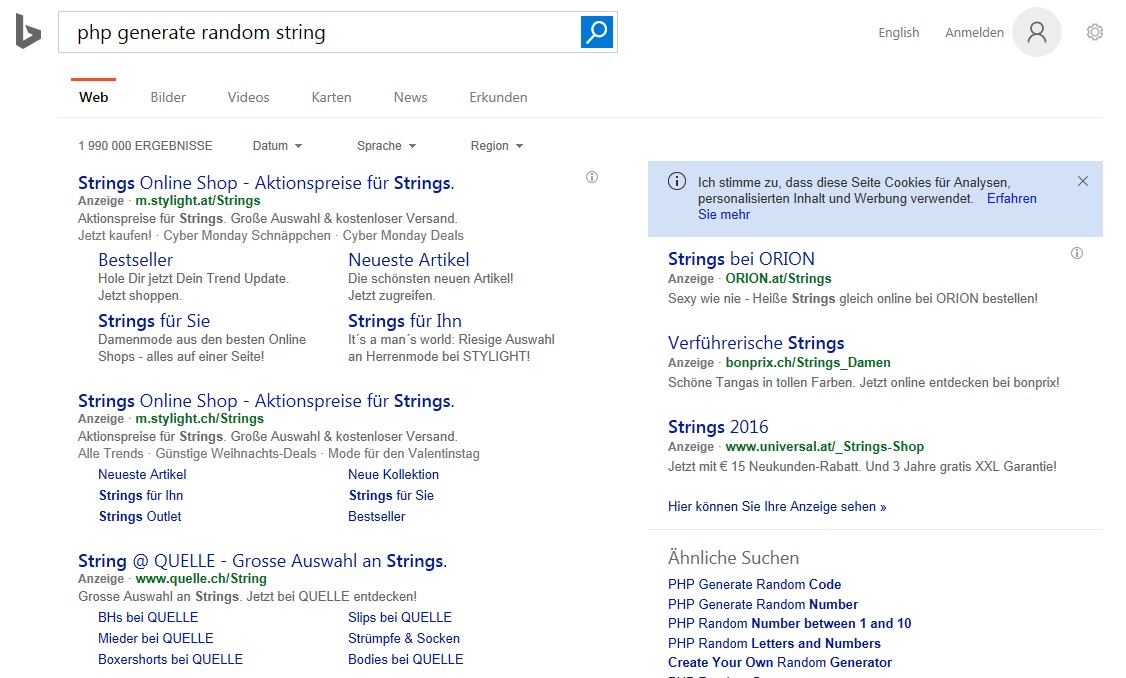Click in the search query field
Viewport: 1126px width, 678px height.
[320, 32]
